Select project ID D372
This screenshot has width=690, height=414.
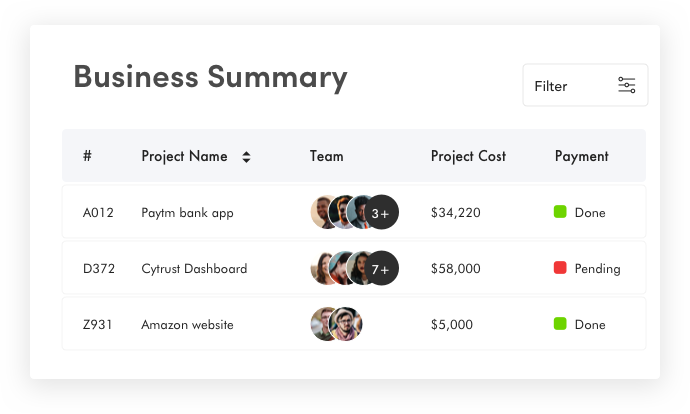point(98,269)
